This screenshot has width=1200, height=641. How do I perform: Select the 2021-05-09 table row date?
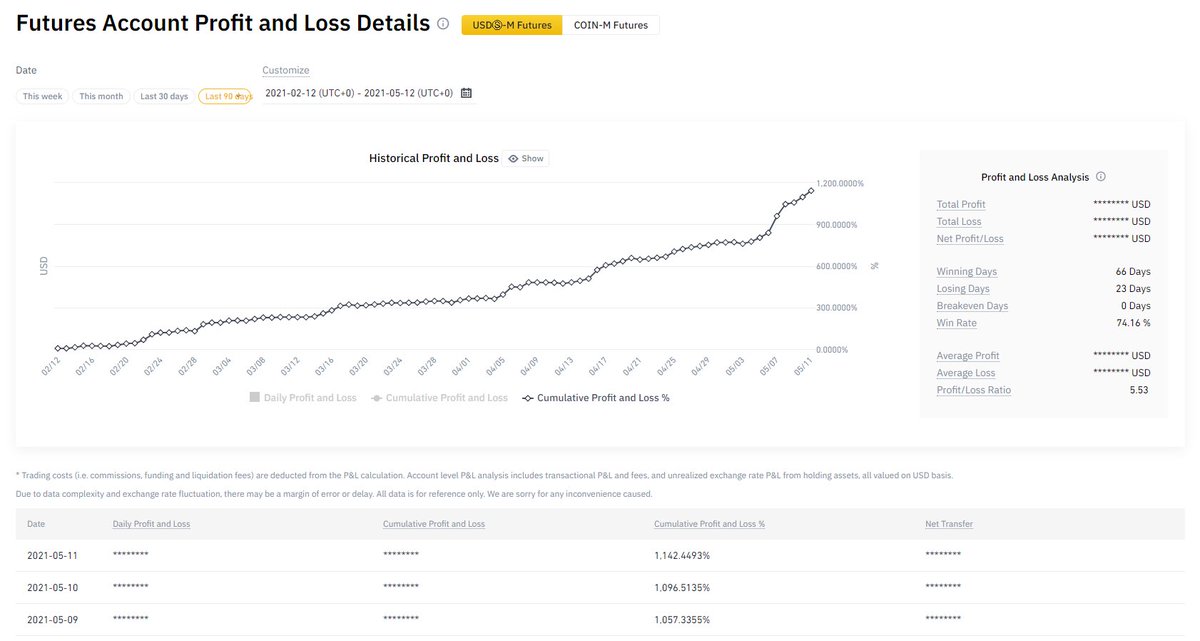coord(52,619)
